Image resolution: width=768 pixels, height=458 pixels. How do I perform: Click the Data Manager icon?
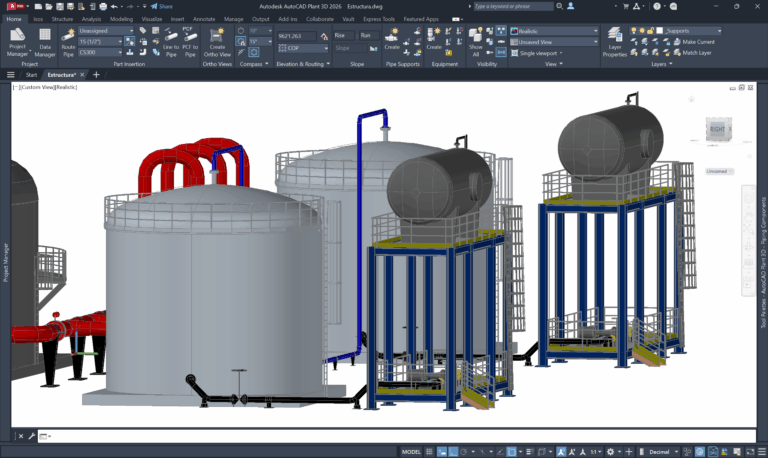click(46, 40)
